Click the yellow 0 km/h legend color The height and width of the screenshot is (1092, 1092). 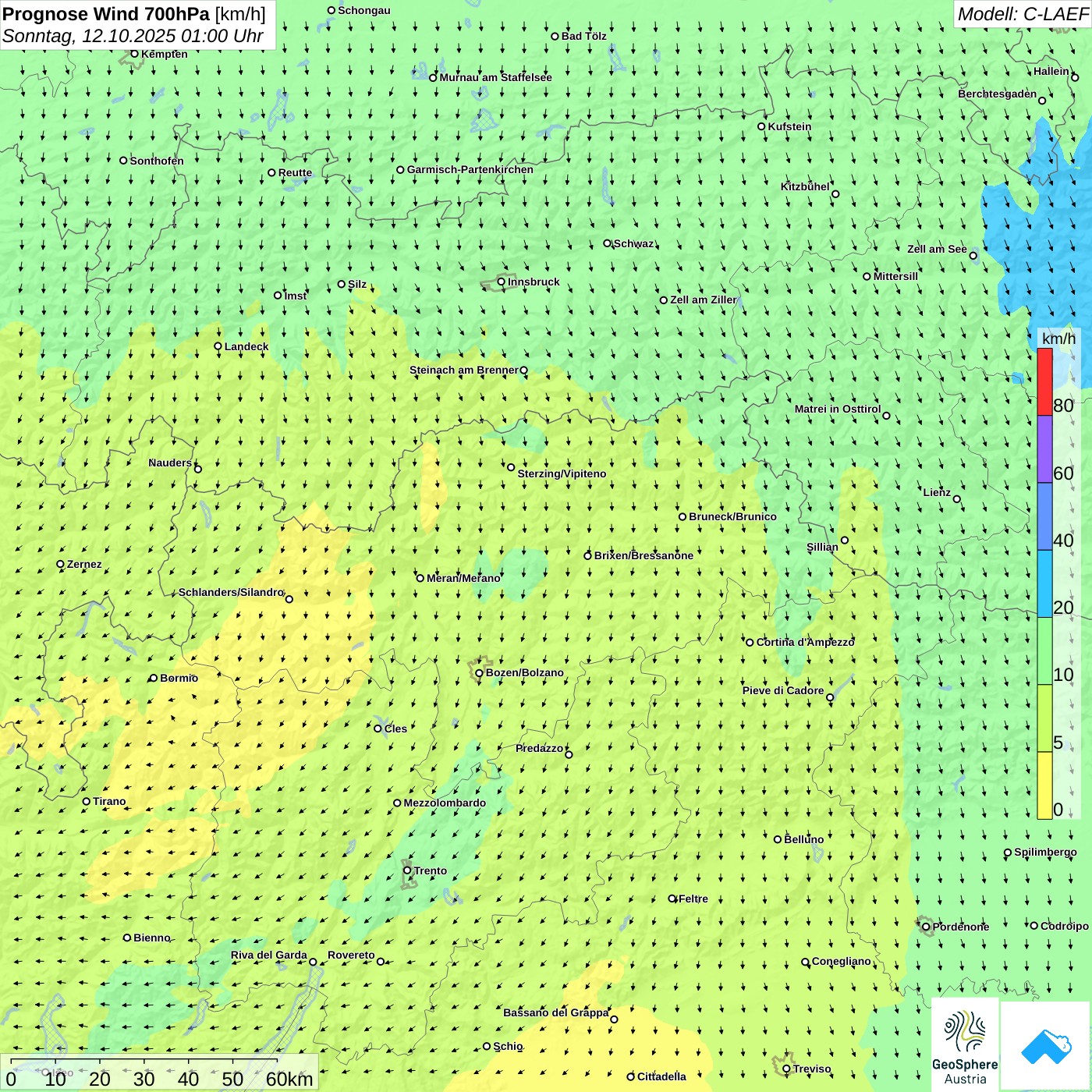point(1044,785)
